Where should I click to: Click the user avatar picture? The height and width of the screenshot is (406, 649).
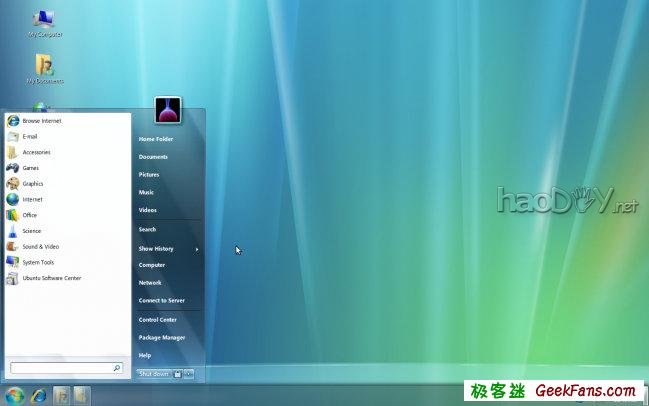pos(167,110)
